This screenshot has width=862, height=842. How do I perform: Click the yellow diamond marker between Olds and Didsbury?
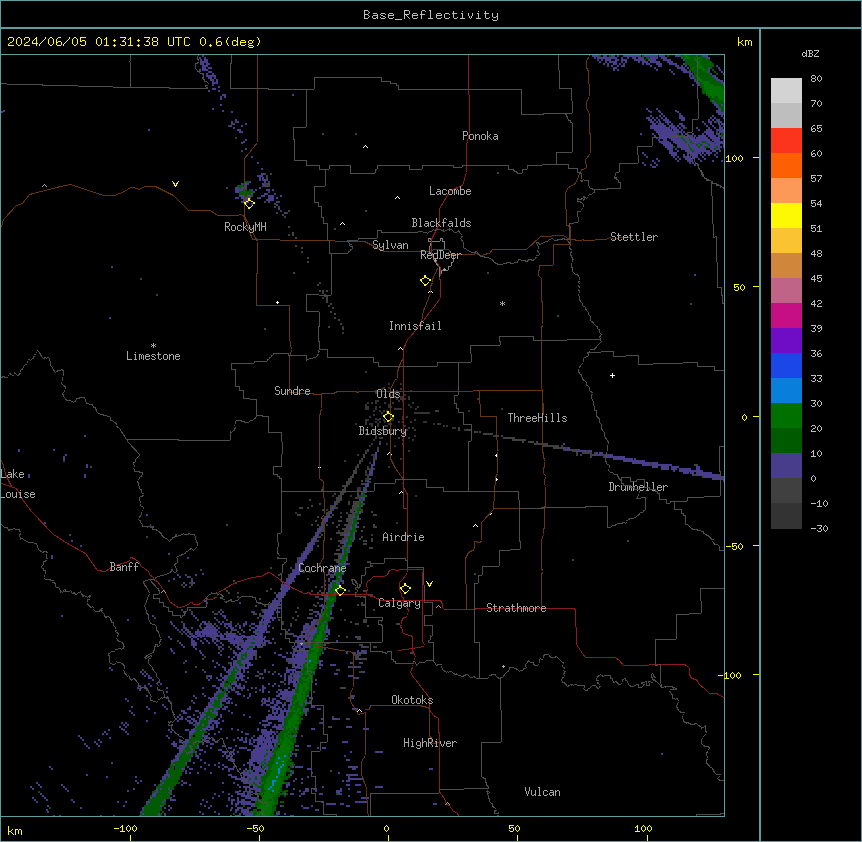(x=388, y=417)
